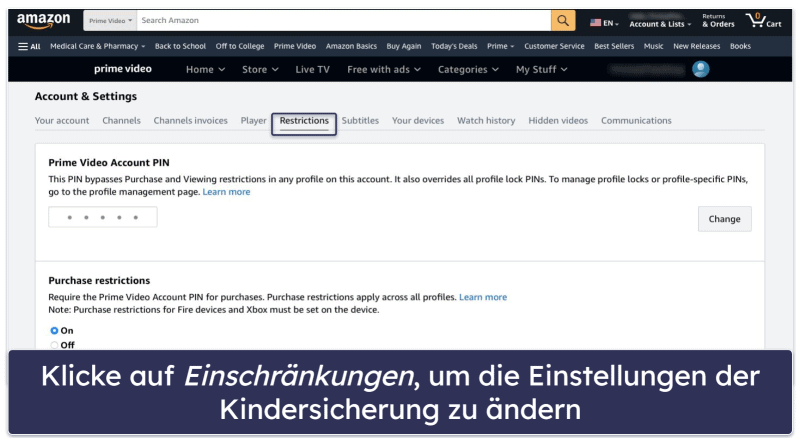Expand the Home dropdown in prime video bar

click(205, 69)
